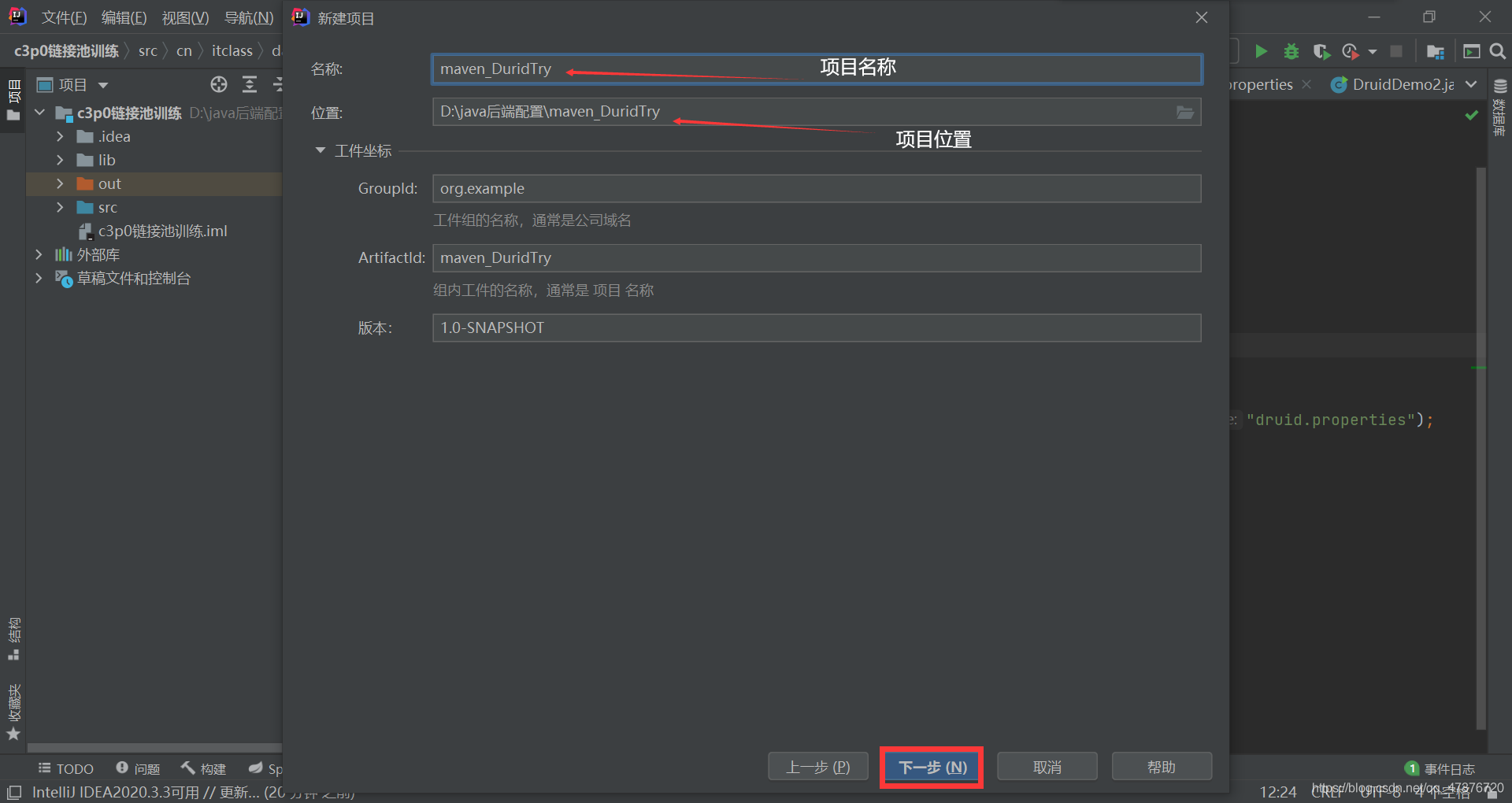This screenshot has width=1512, height=803.
Task: Open the 文件(F) menu
Action: click(64, 17)
